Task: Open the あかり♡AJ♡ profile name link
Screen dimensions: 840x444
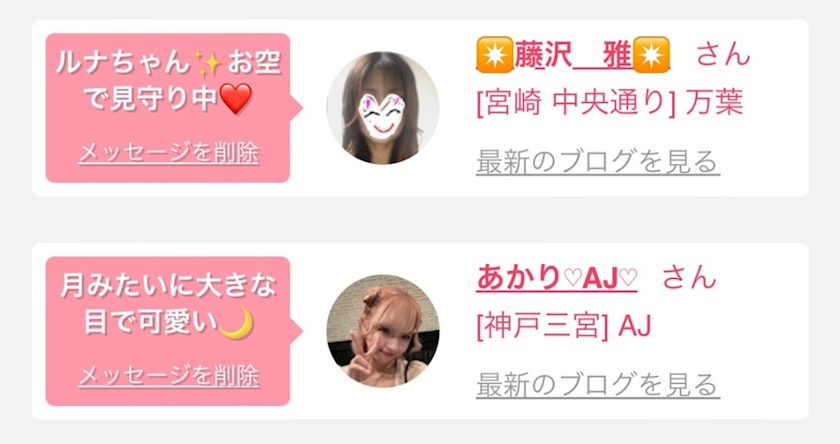Action: (x=557, y=278)
